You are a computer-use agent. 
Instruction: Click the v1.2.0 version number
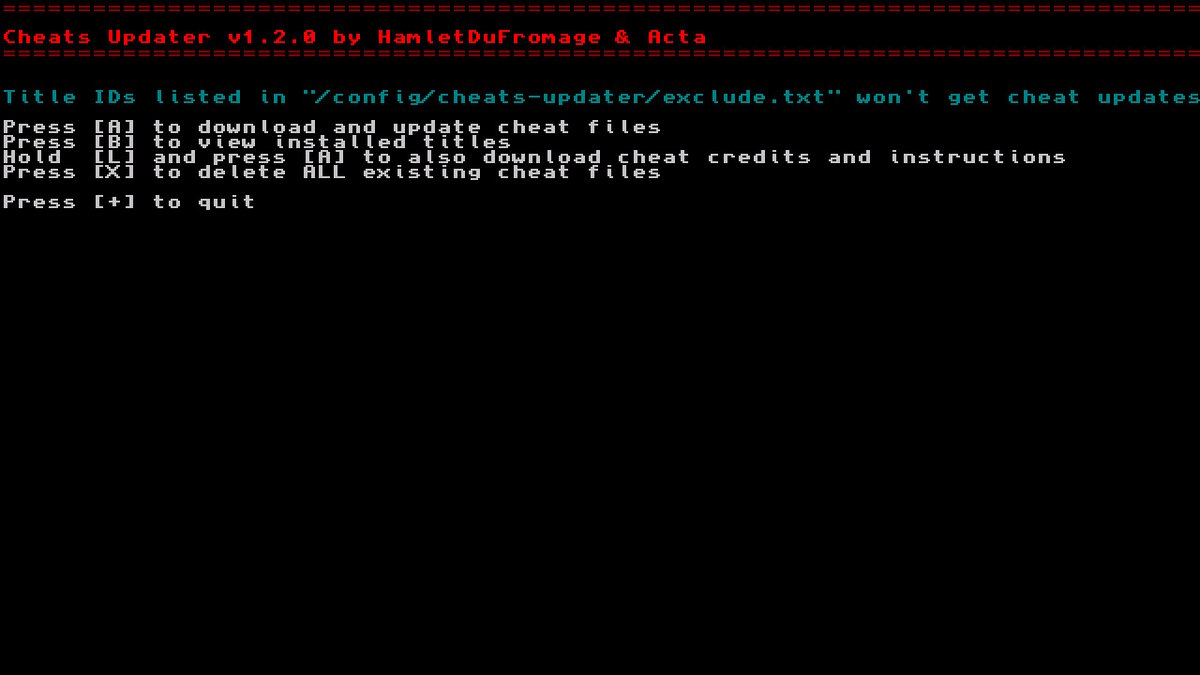pyautogui.click(x=272, y=37)
